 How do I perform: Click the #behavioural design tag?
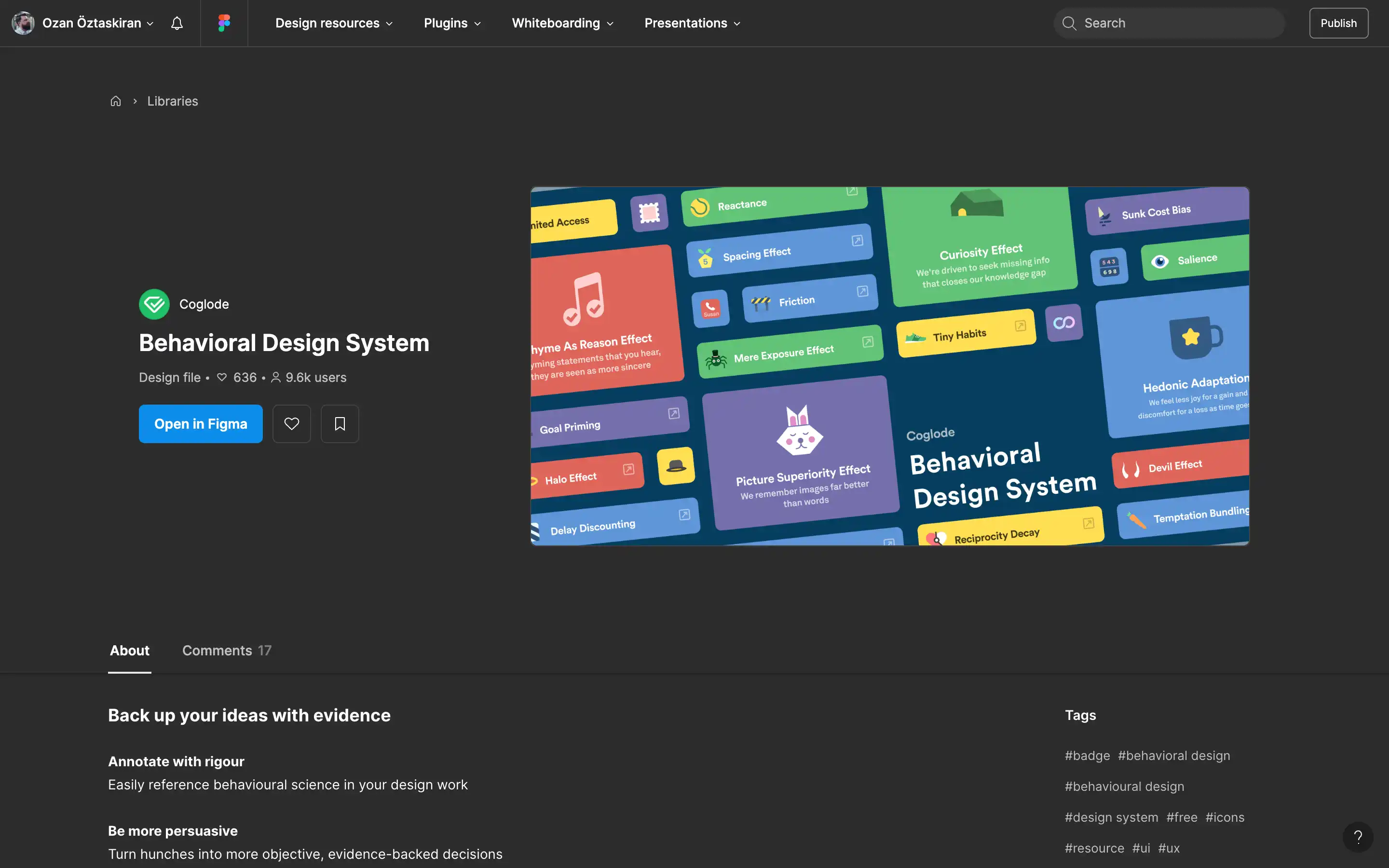pos(1124,787)
